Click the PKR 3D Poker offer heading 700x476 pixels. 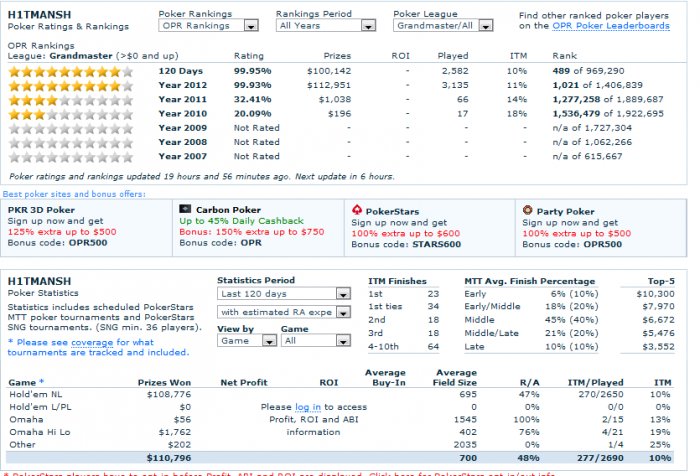[41, 210]
